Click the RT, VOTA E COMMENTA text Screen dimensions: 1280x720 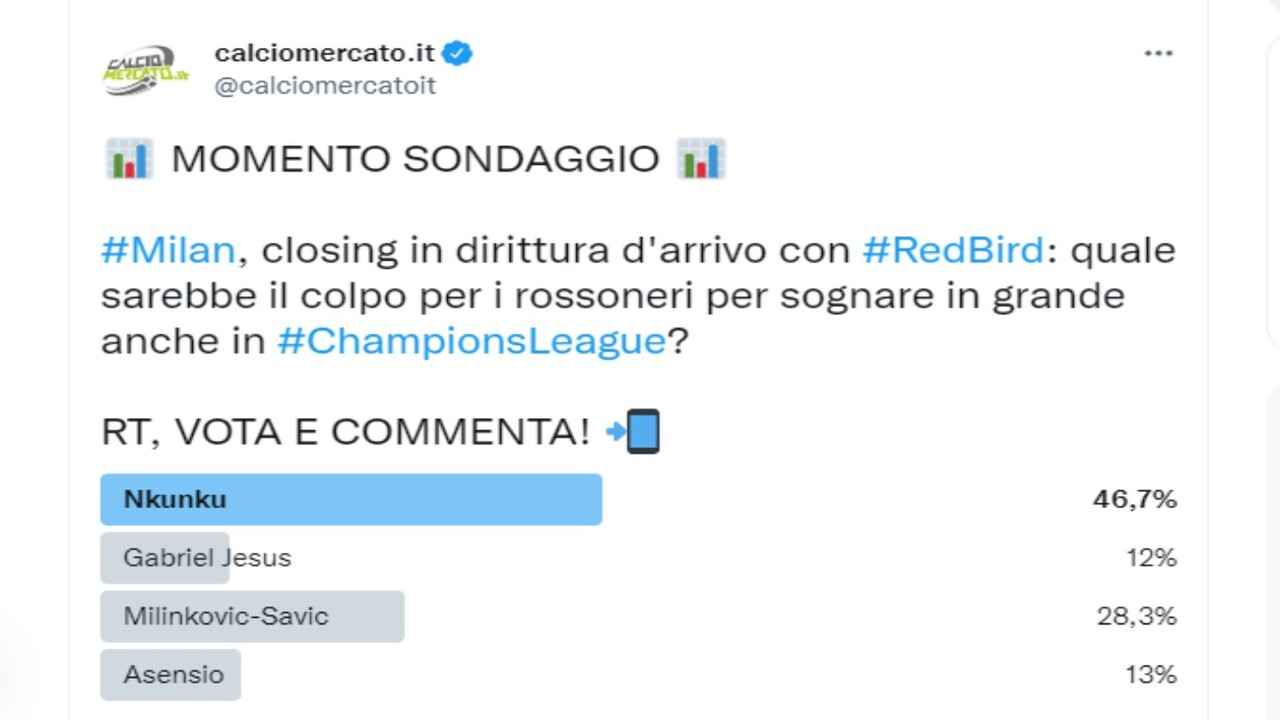pos(346,431)
